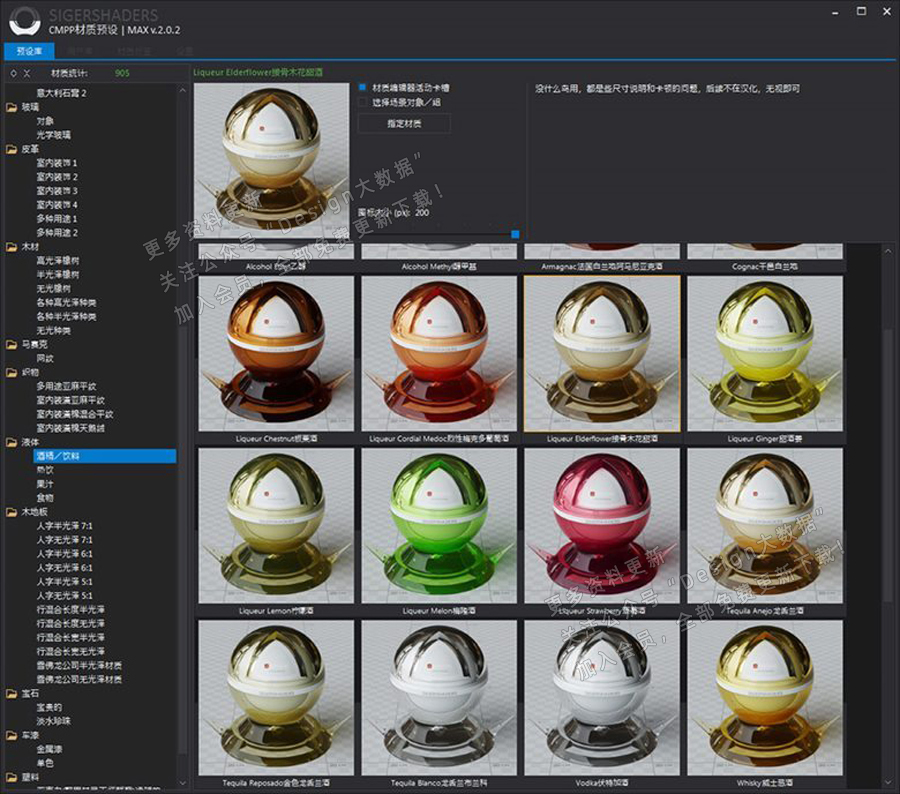Click the folder icon beside 车漆
The width and height of the screenshot is (900, 794).
click(x=12, y=735)
